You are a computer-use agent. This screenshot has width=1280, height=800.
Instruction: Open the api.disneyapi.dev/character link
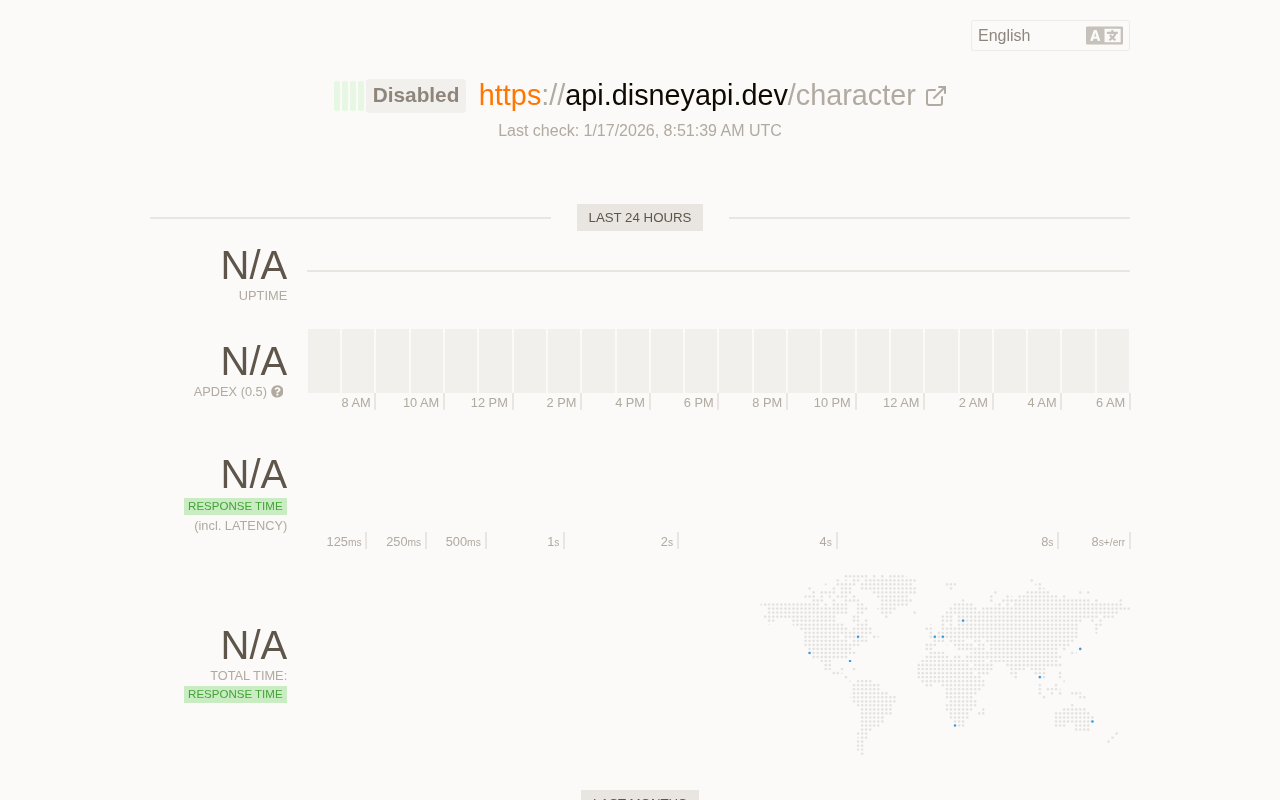(697, 96)
